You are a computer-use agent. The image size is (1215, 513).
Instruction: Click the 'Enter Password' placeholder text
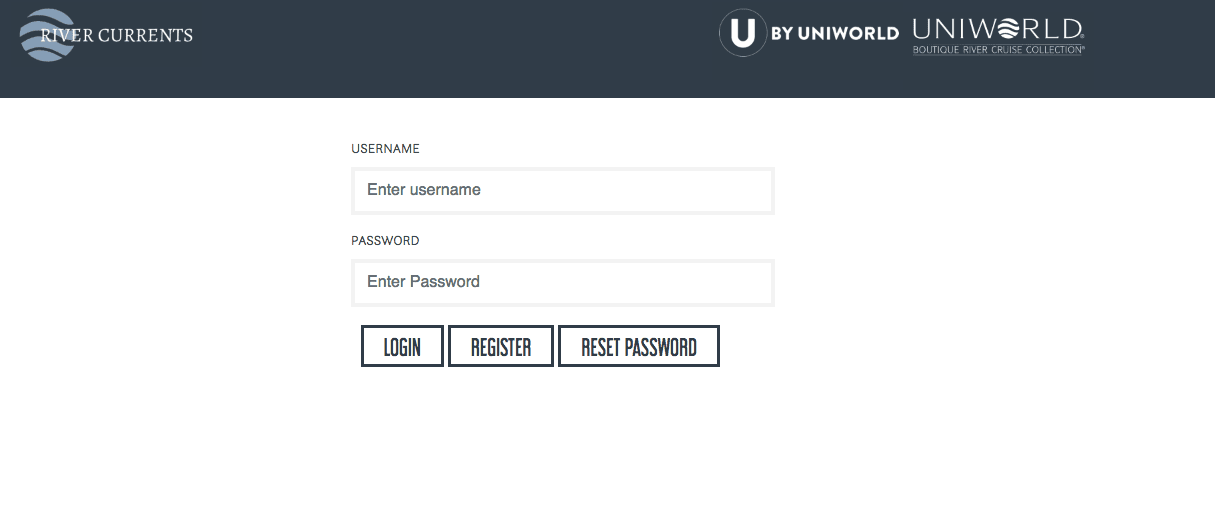point(424,282)
